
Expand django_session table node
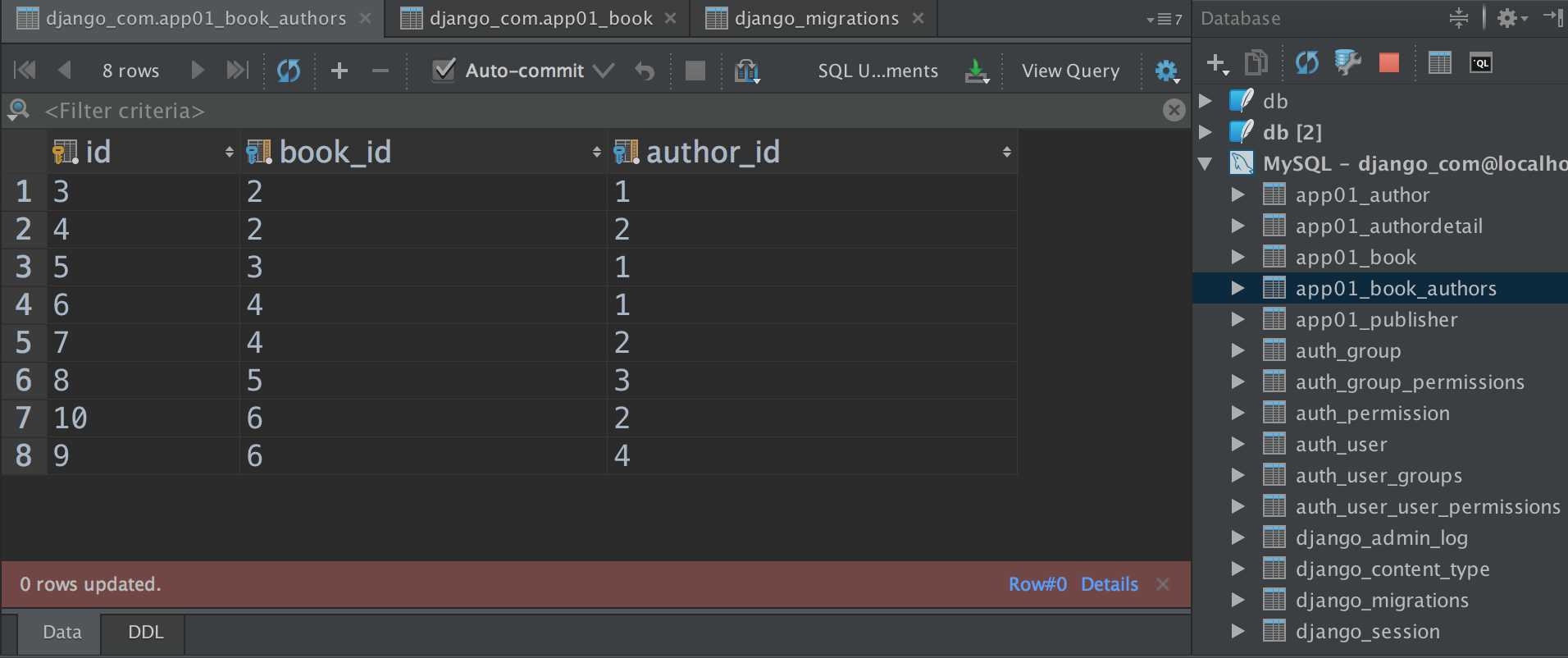(1238, 631)
